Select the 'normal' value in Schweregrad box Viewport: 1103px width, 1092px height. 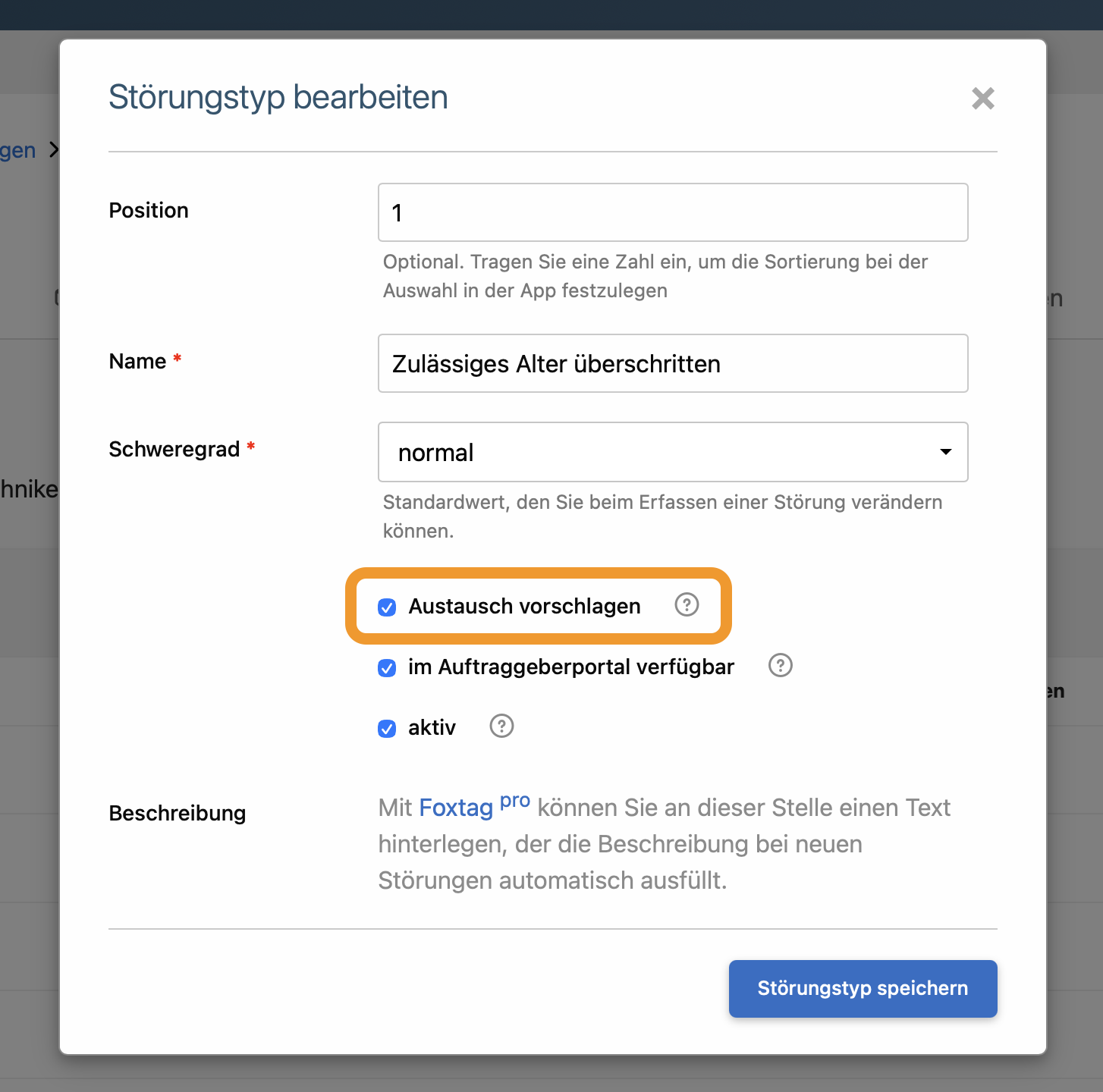435,453
